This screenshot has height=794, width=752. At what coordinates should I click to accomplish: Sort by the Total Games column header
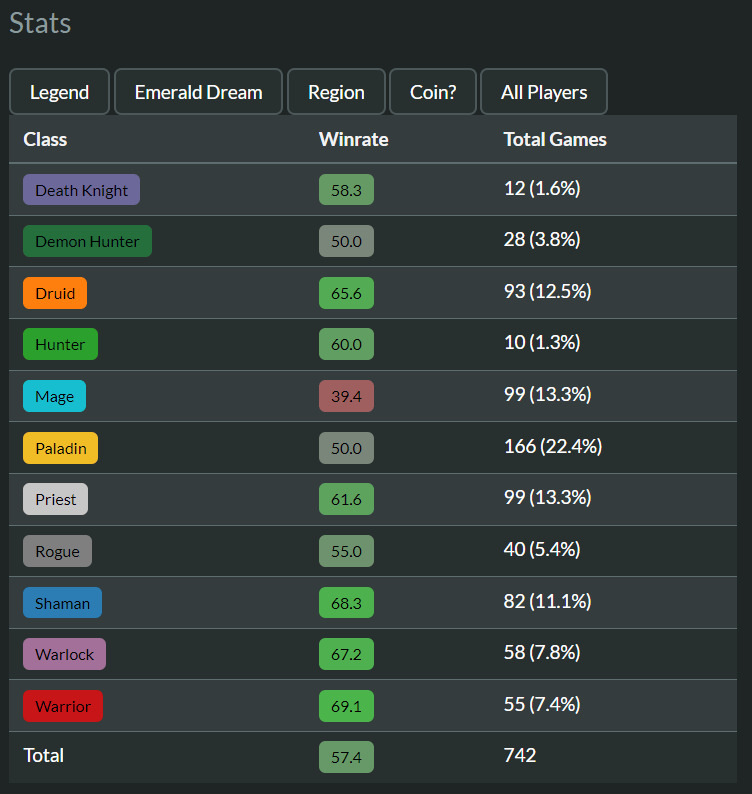tap(555, 139)
